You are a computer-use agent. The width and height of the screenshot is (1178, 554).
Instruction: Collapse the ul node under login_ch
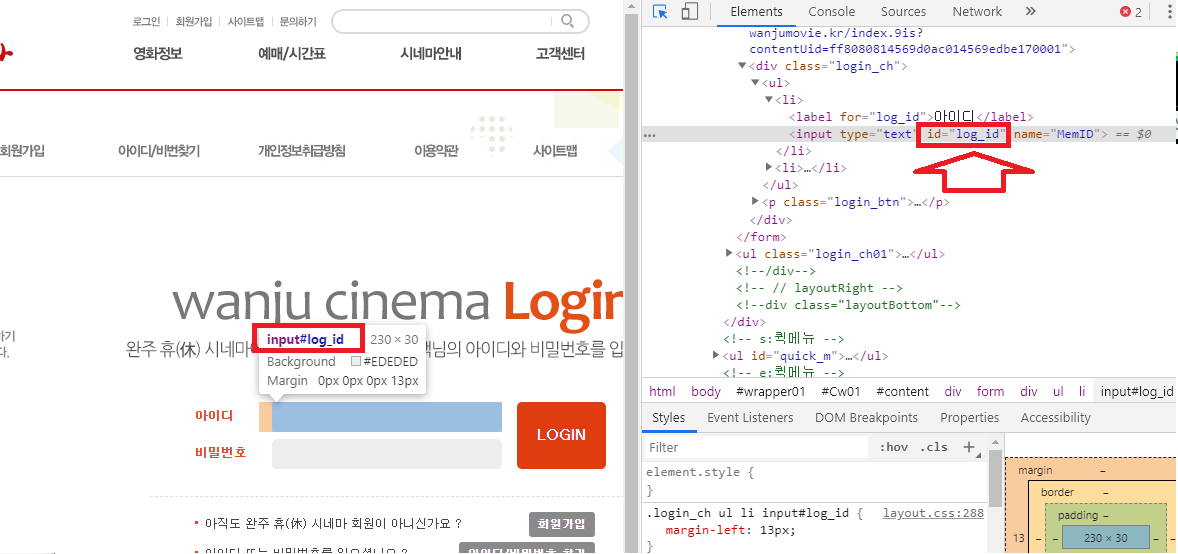(x=755, y=83)
